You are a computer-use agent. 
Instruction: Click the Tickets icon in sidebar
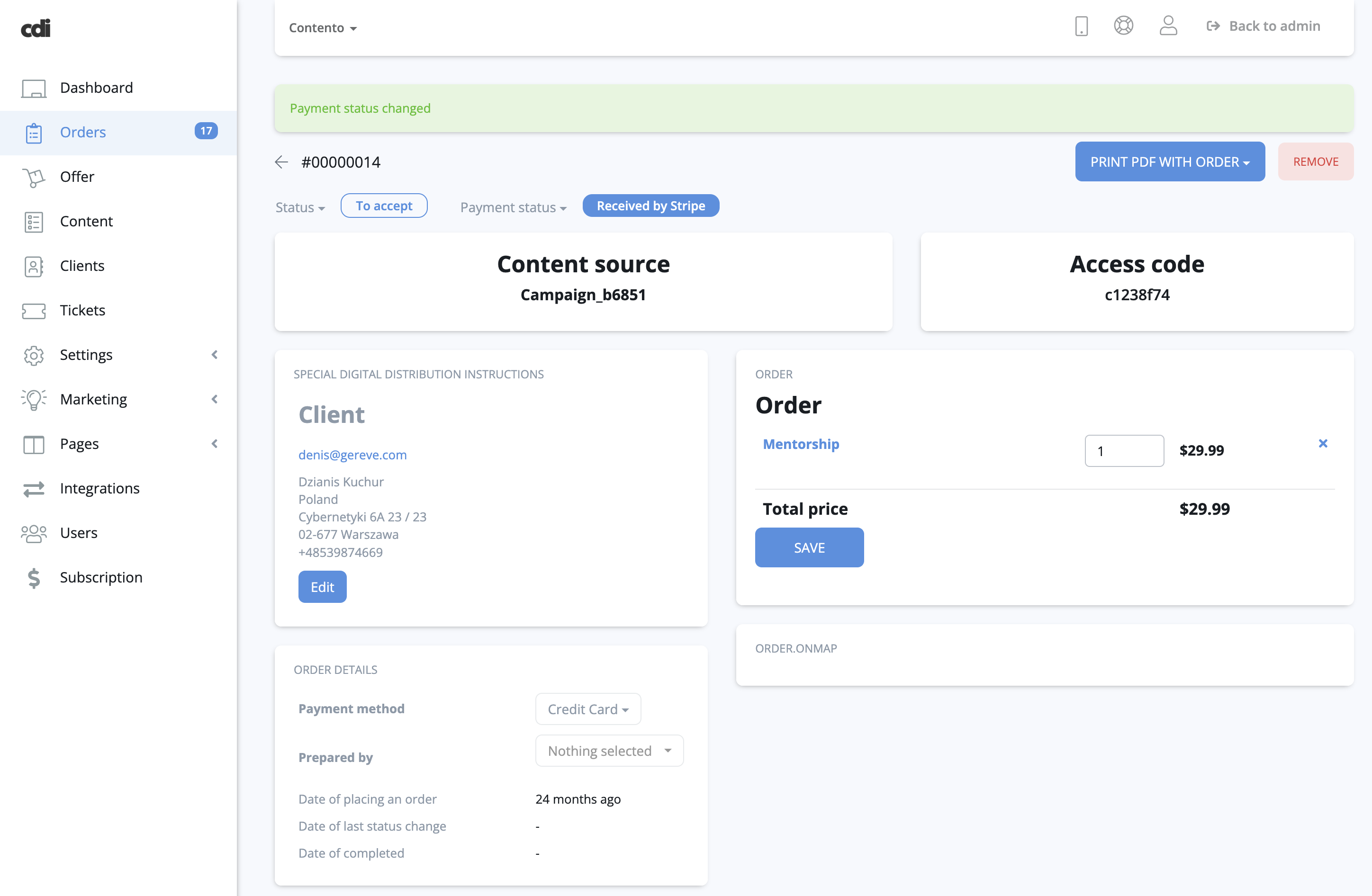tap(34, 311)
